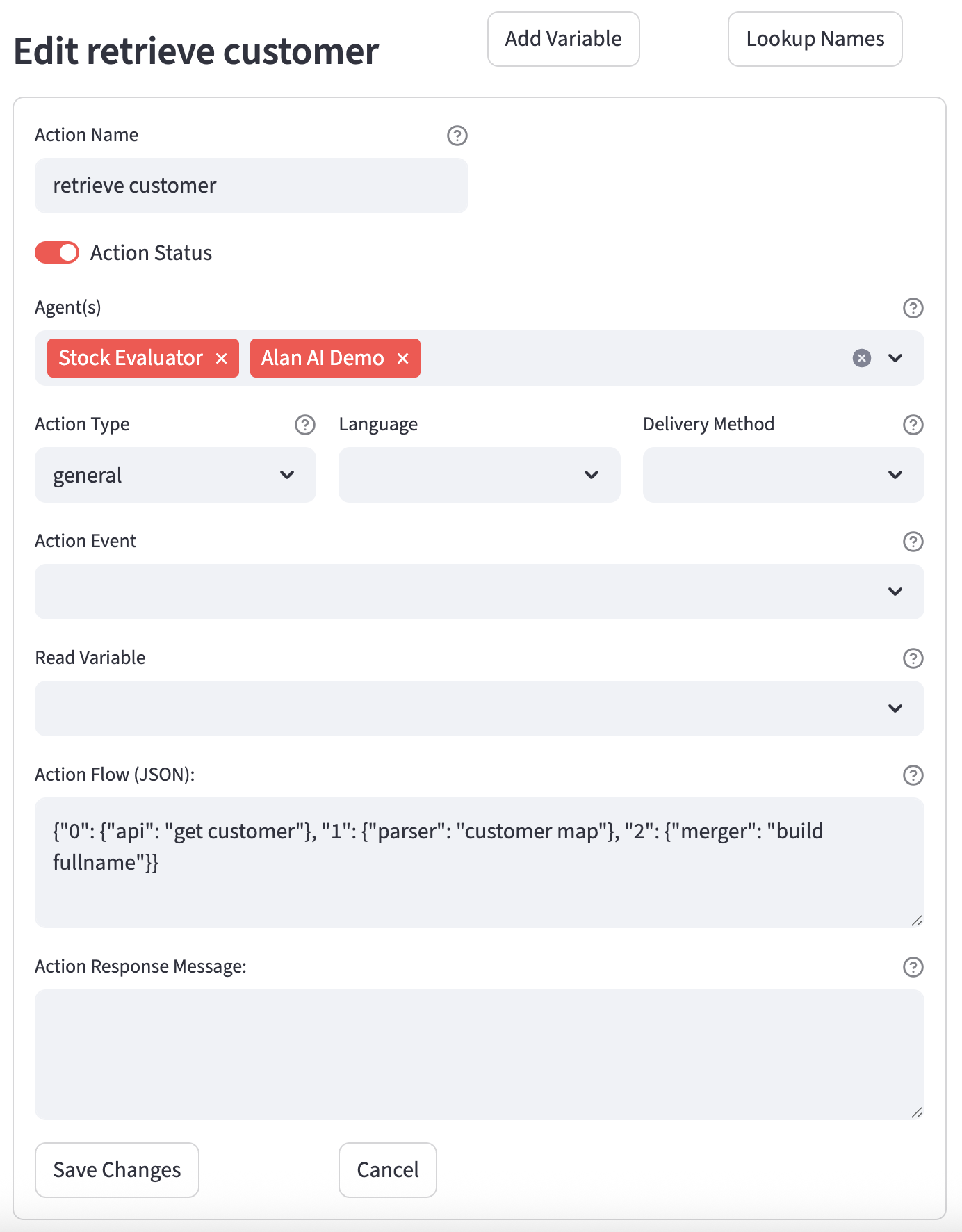The height and width of the screenshot is (1232, 962).
Task: Click the Add Variable button
Action: [x=563, y=39]
